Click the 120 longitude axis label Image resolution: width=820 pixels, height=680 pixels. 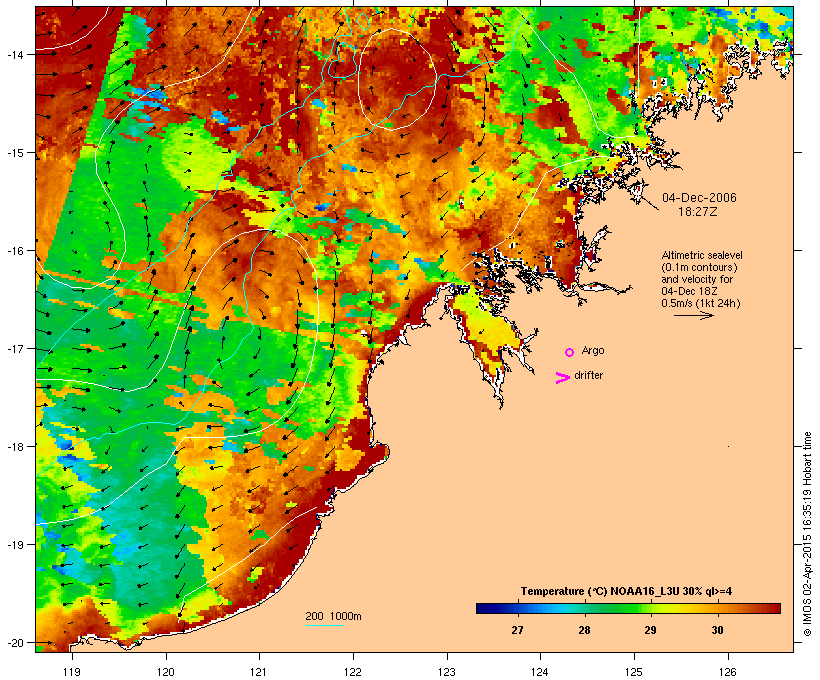166,672
